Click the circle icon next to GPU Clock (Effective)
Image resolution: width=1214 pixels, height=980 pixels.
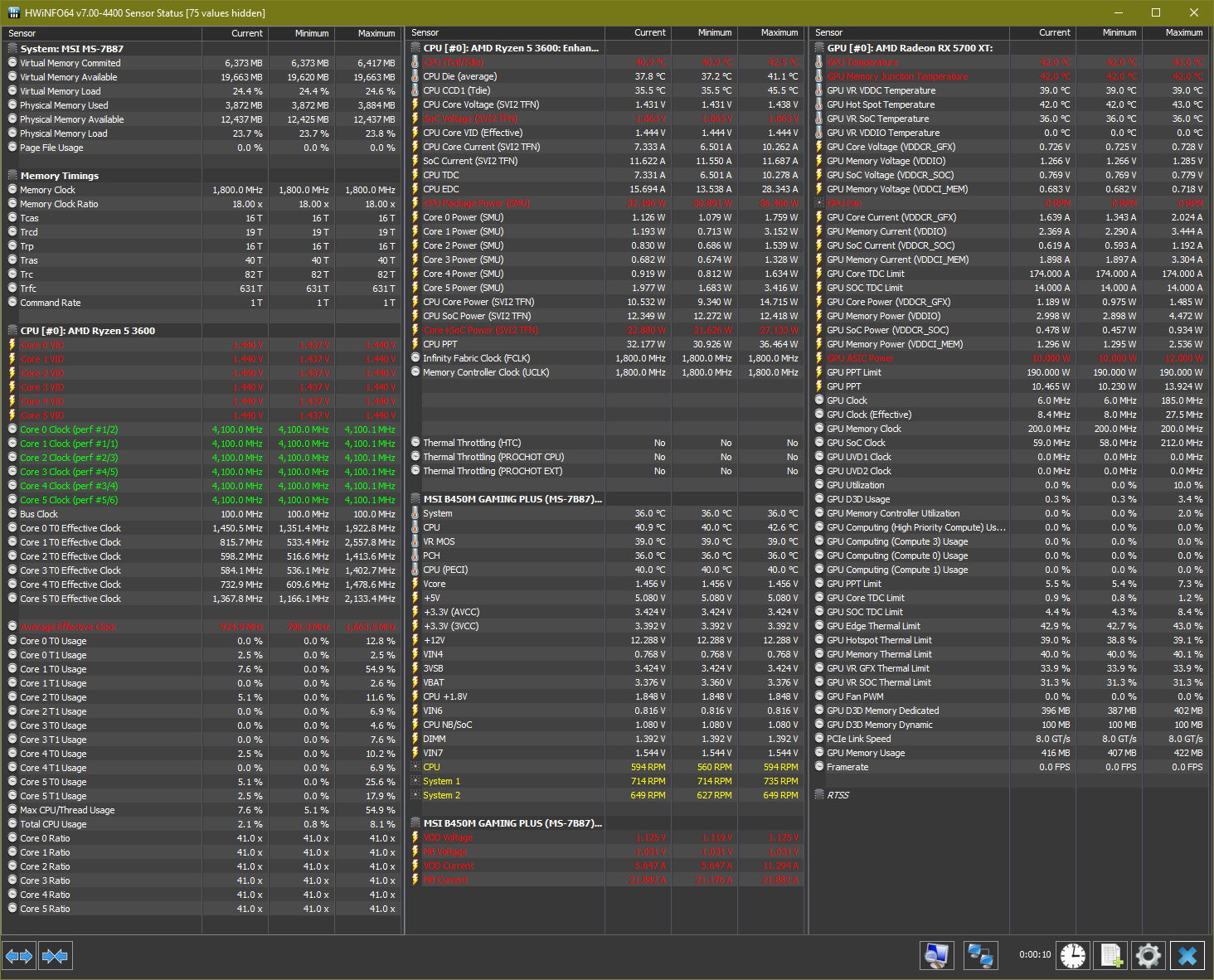click(819, 415)
